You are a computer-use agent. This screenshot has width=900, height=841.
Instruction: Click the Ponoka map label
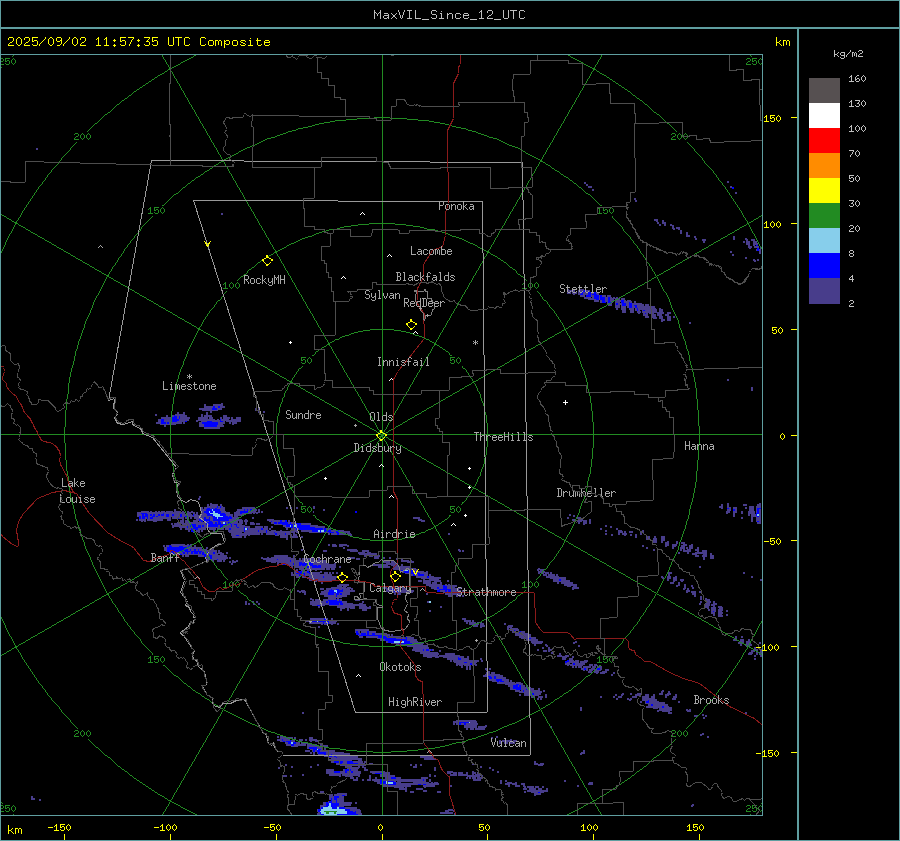point(456,206)
